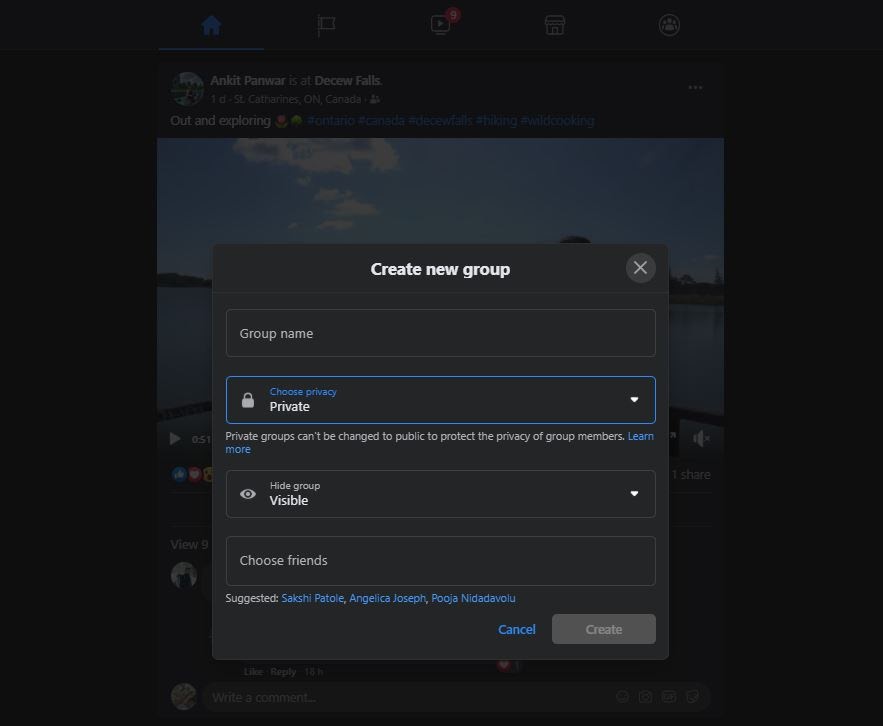Screen dimensions: 883x726
Task: Add suggested friend Angelica Joseph
Action: click(x=387, y=598)
